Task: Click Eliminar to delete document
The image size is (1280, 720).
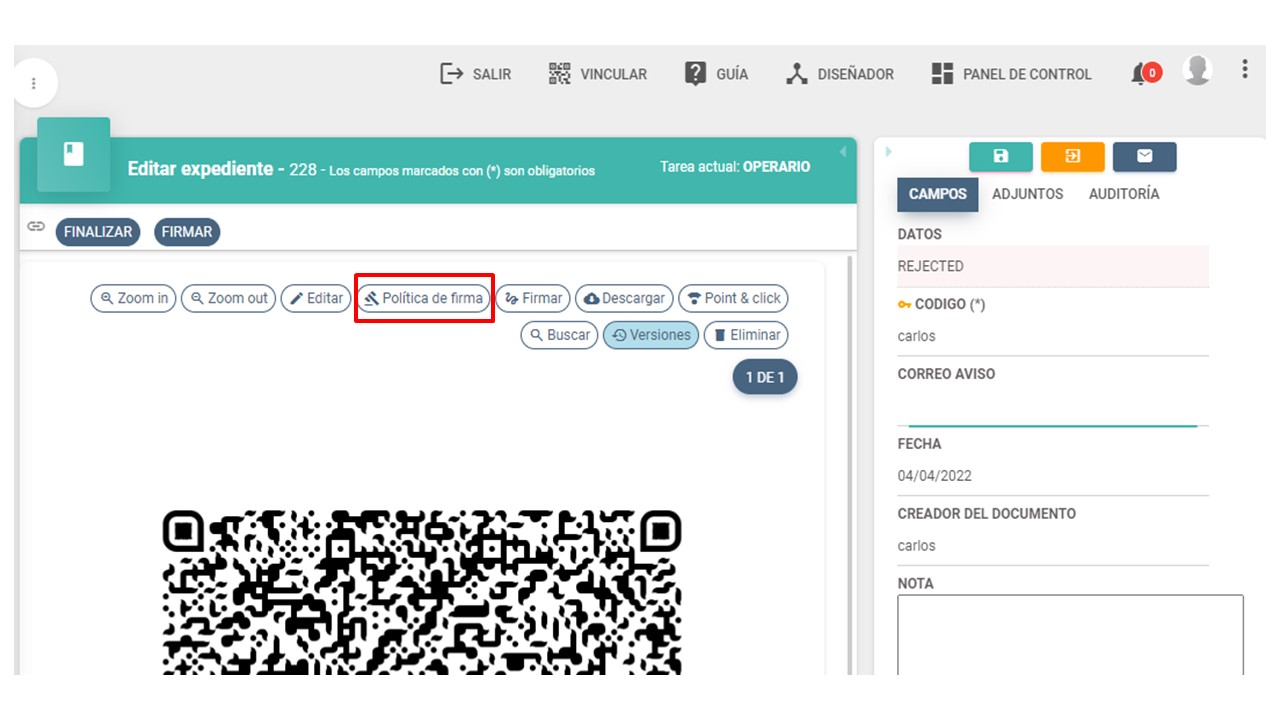Action: click(746, 335)
